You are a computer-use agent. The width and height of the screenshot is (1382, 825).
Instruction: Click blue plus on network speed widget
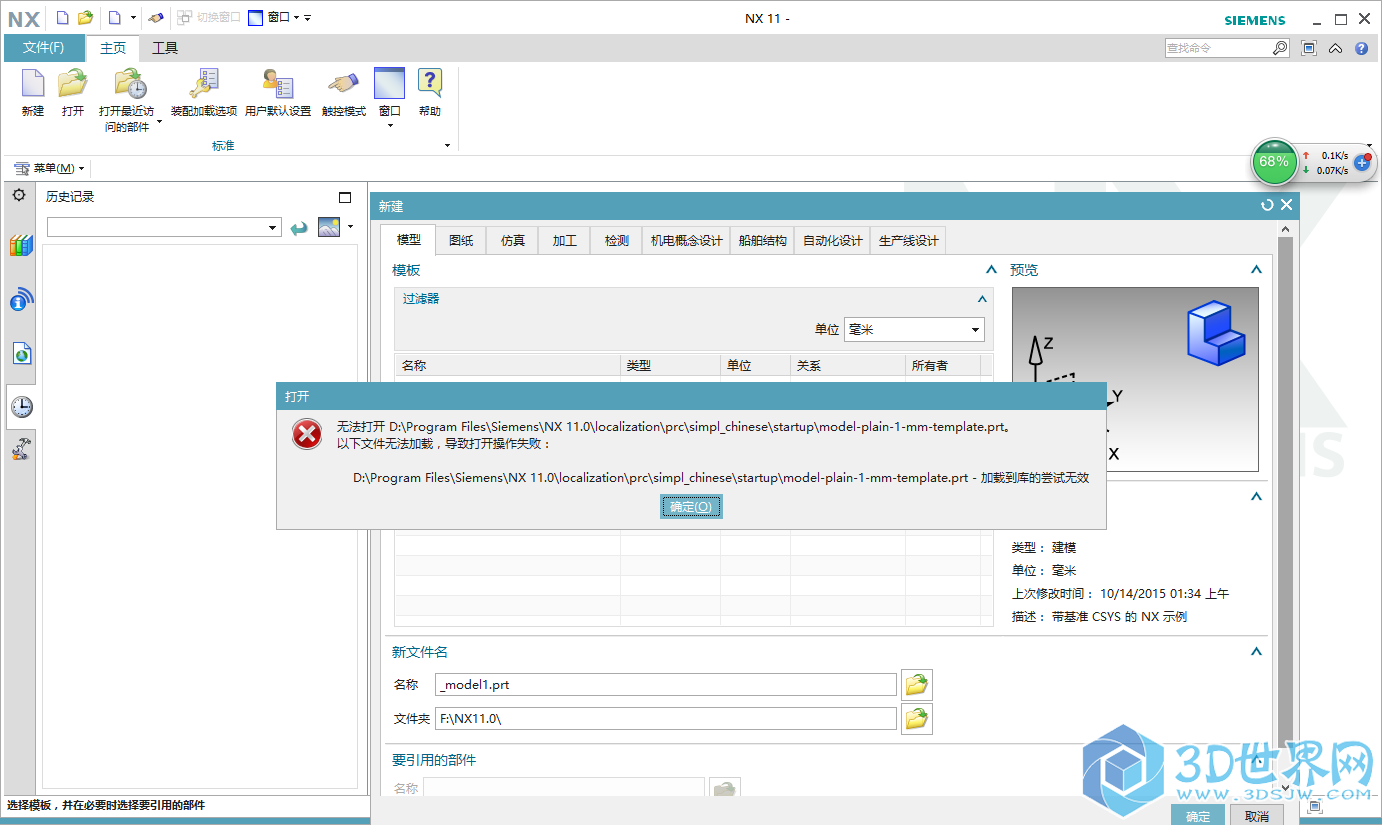(1361, 162)
